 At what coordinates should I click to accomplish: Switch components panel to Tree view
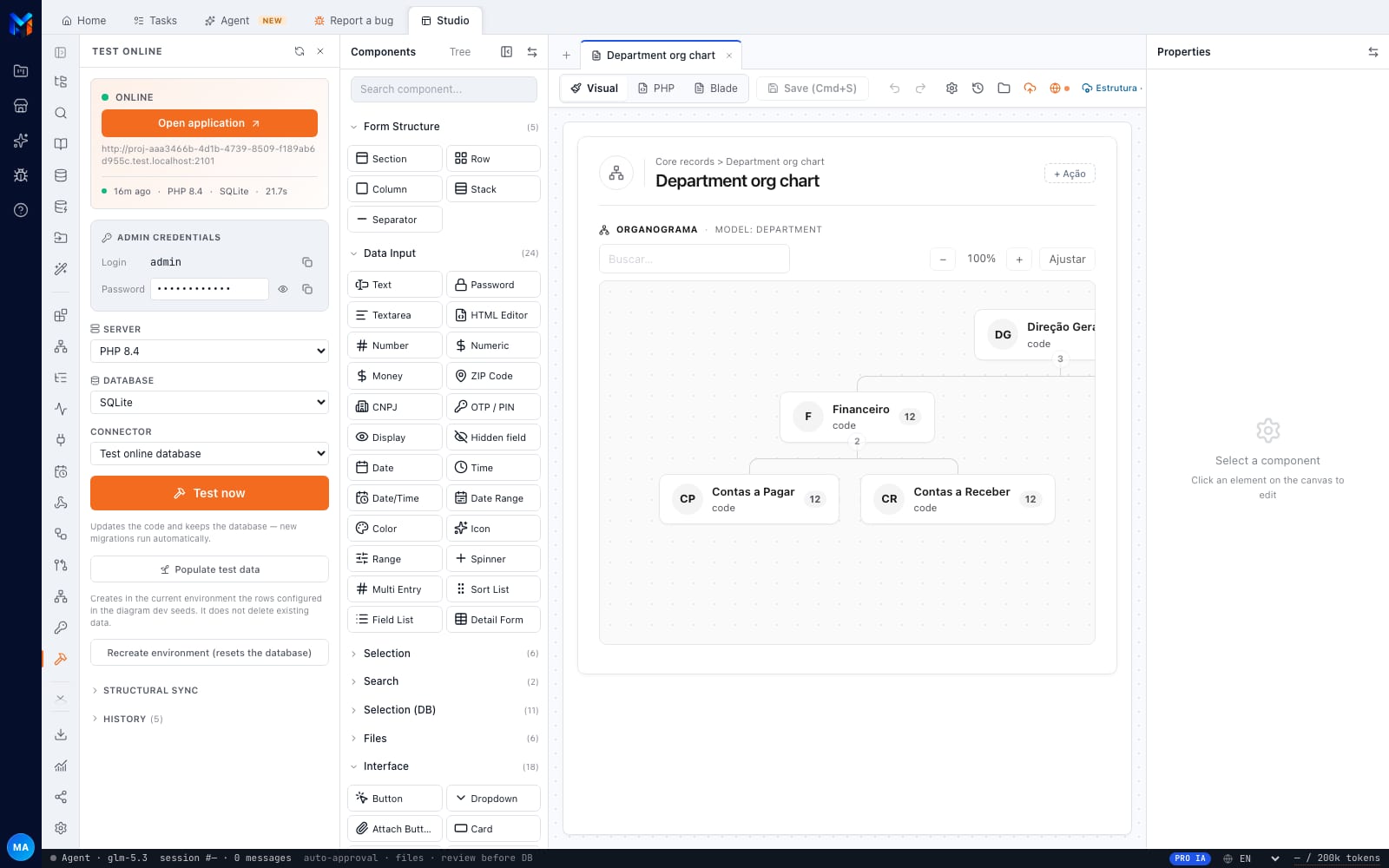click(460, 52)
